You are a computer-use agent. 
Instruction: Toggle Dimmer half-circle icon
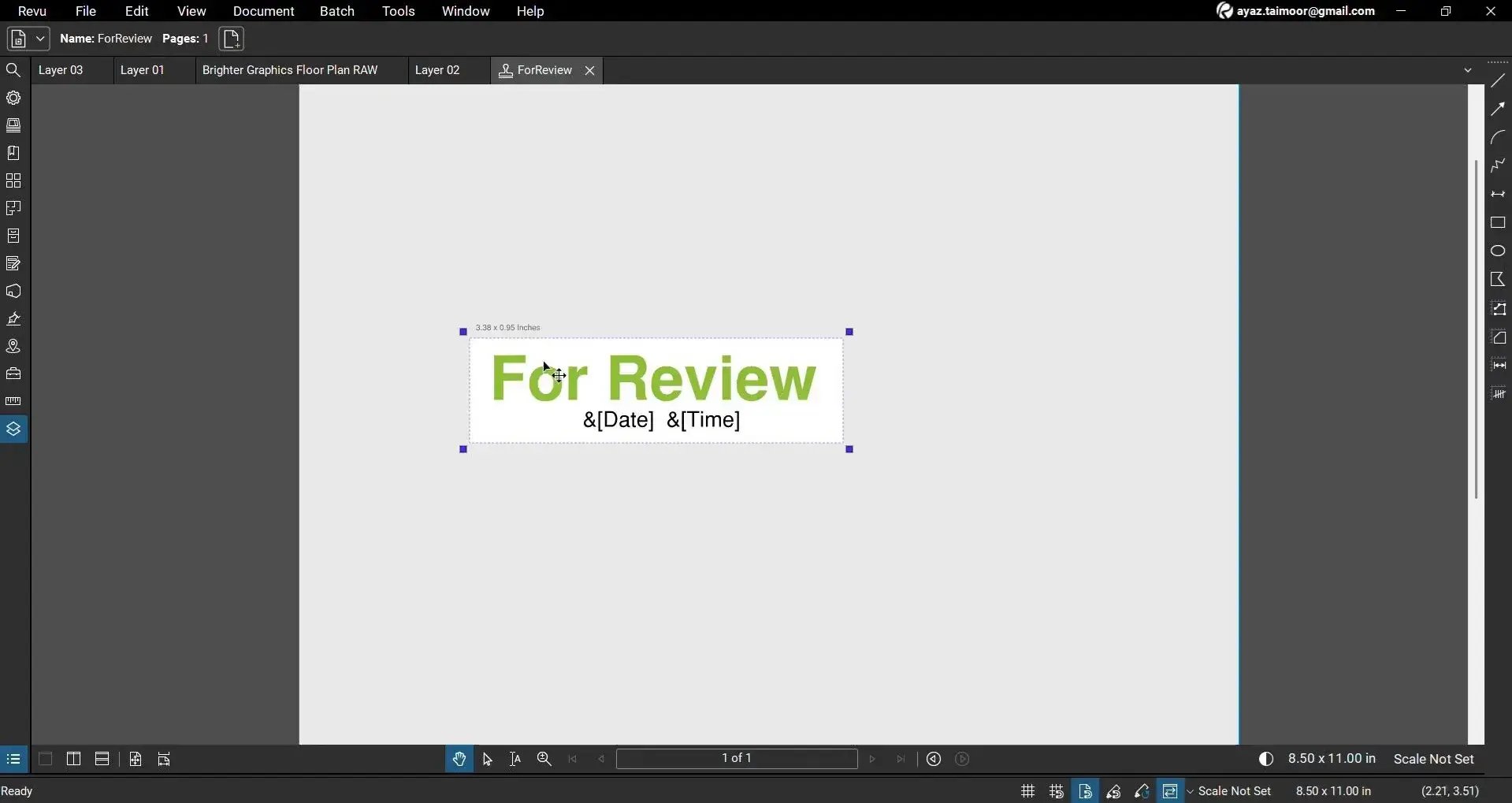pyautogui.click(x=1266, y=759)
